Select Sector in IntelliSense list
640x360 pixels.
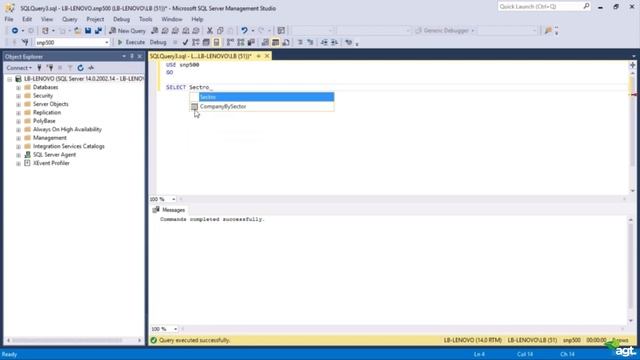point(267,97)
